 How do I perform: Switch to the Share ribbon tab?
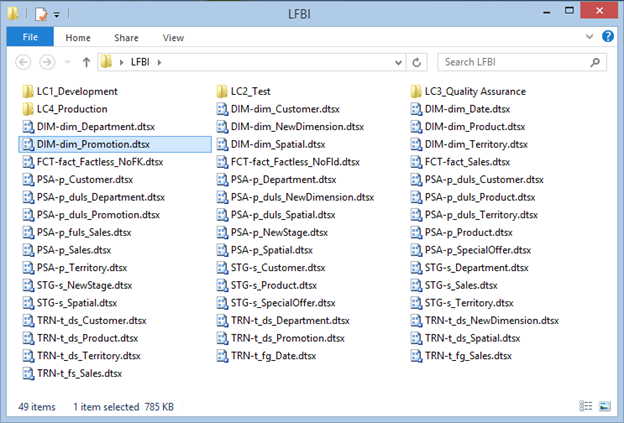(x=126, y=38)
